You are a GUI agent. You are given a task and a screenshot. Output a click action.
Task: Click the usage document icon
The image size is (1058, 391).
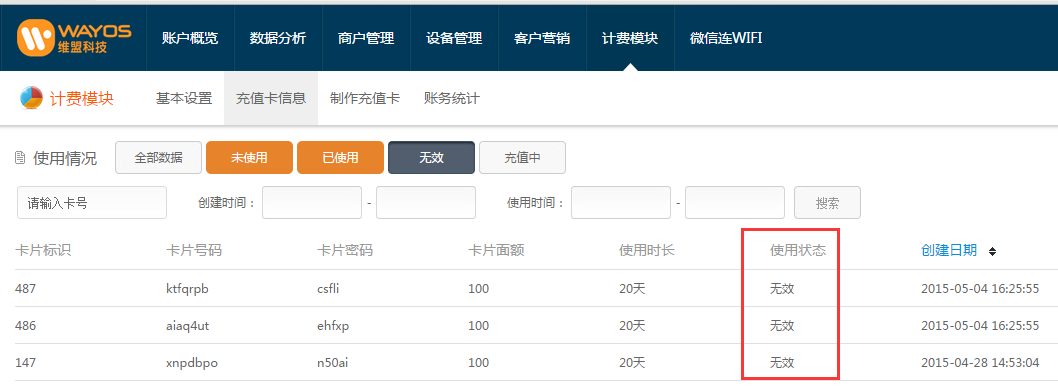20,158
